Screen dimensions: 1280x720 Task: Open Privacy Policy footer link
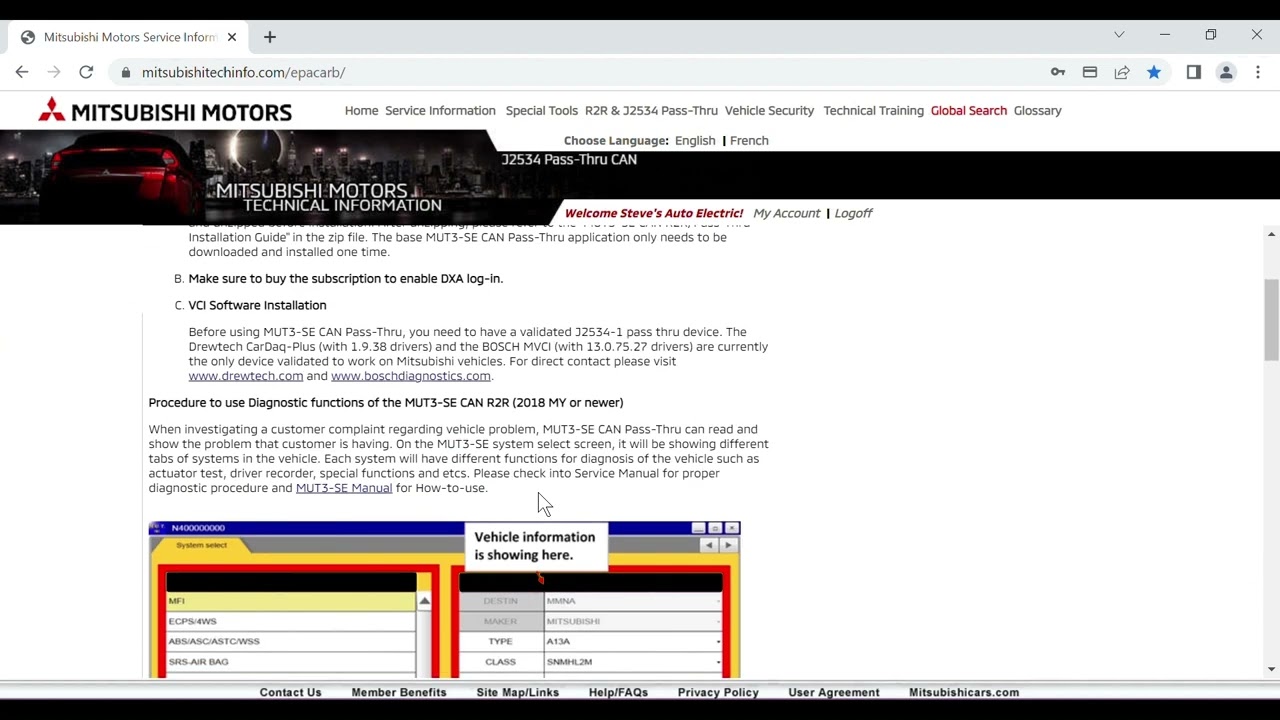718,692
